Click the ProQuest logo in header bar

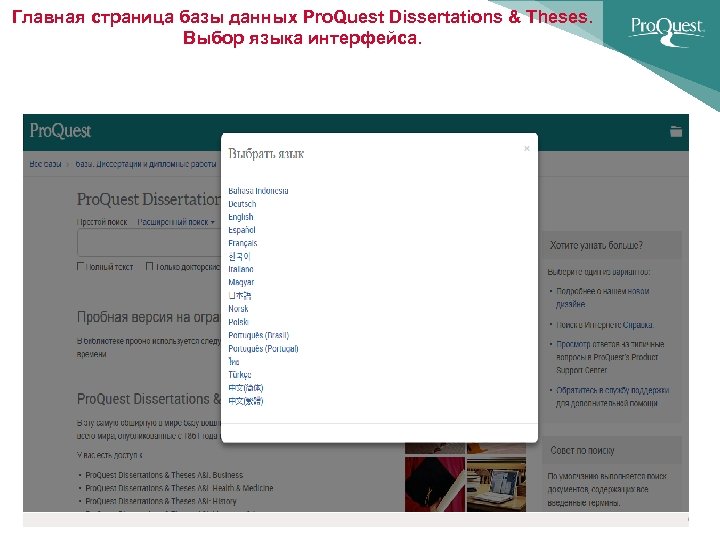[x=60, y=131]
